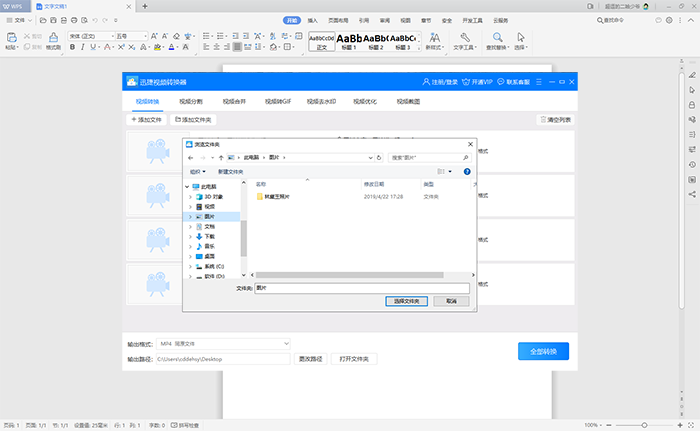The width and height of the screenshot is (700, 431).
Task: Toggle bold formatting in WPS ribbon
Action: tap(72, 47)
